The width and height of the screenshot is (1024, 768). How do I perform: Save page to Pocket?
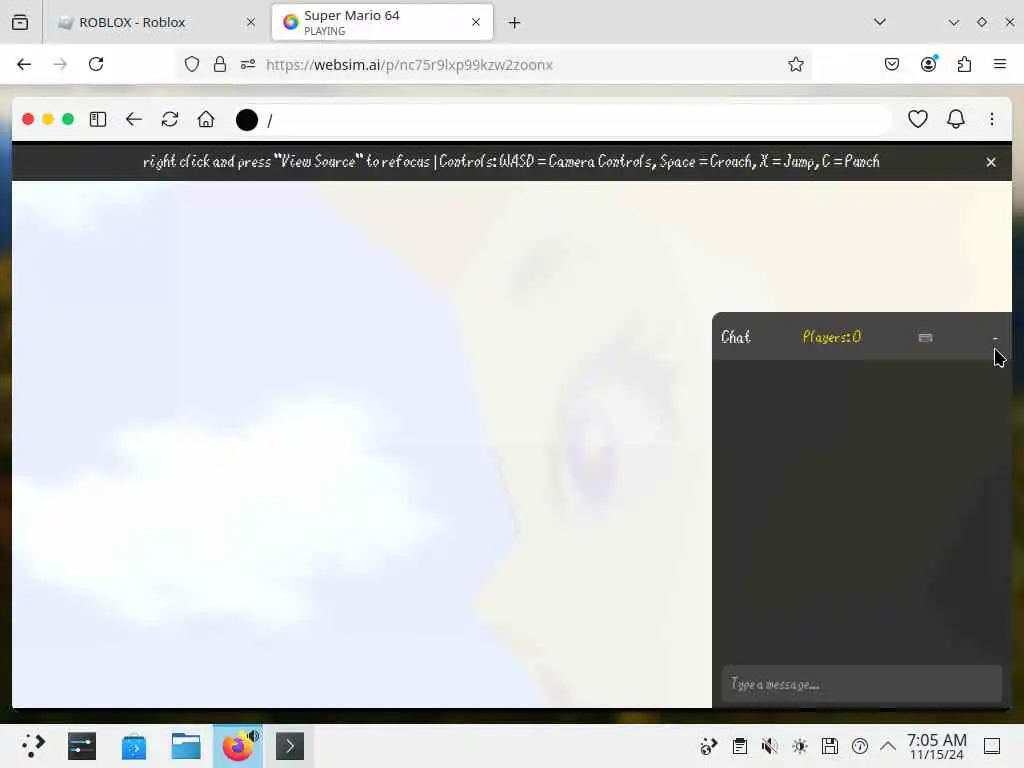892,64
